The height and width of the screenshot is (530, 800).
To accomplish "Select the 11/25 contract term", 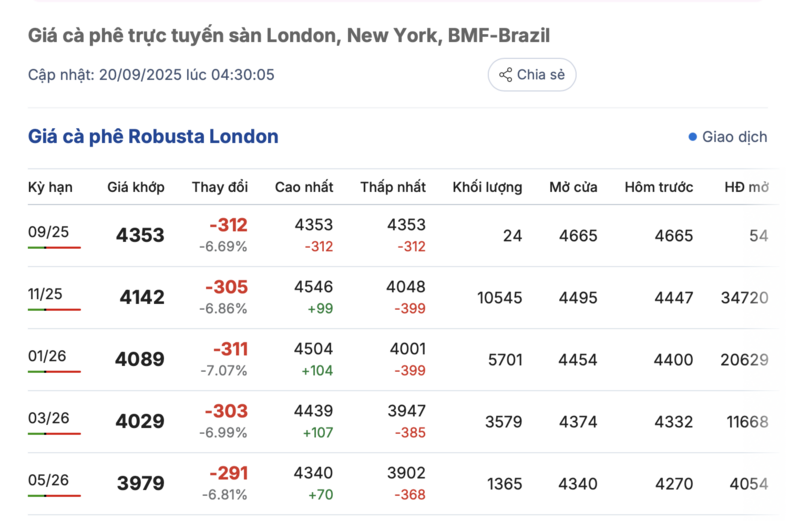I will pos(47,294).
